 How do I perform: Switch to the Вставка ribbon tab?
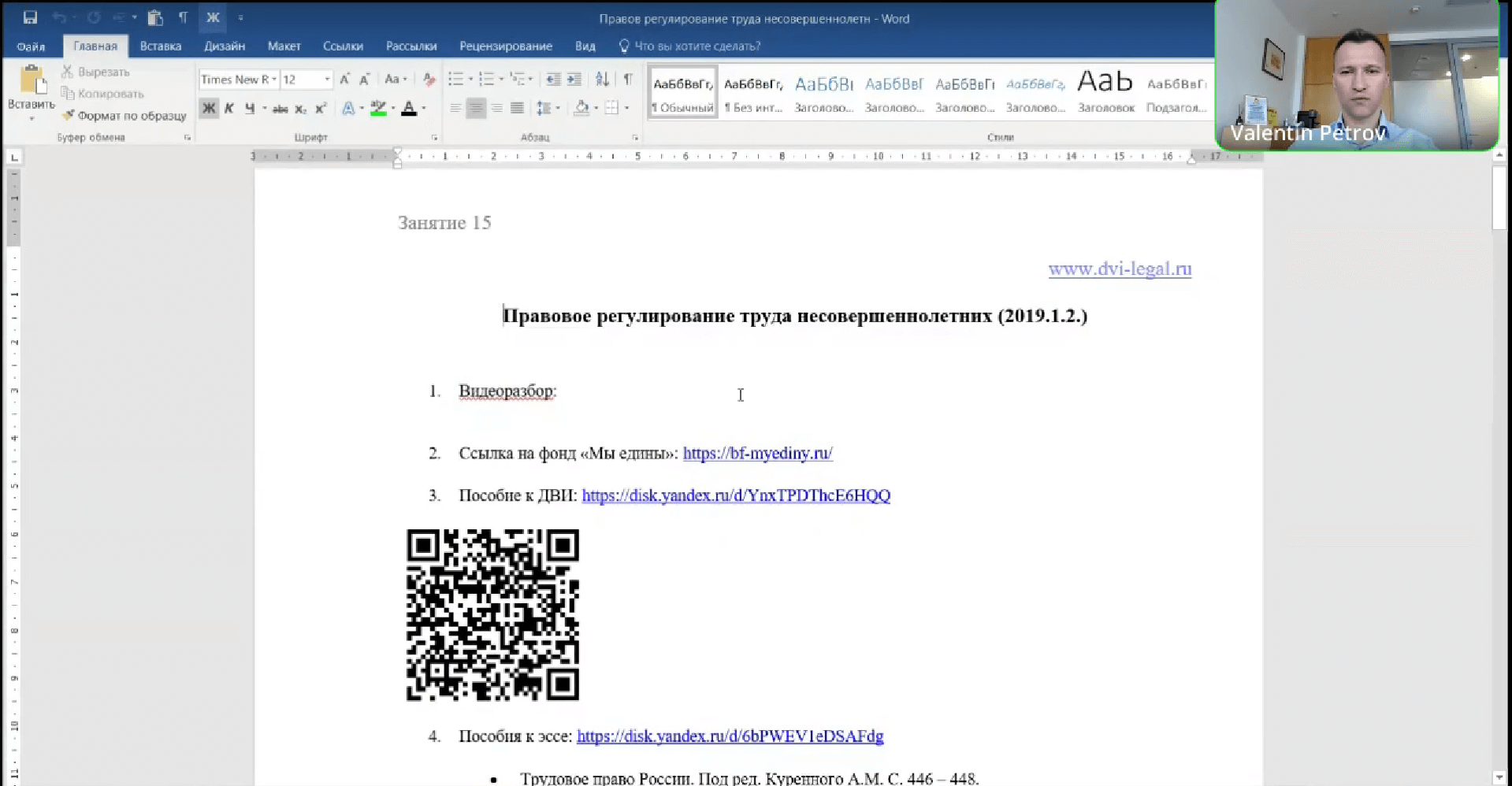coord(160,46)
